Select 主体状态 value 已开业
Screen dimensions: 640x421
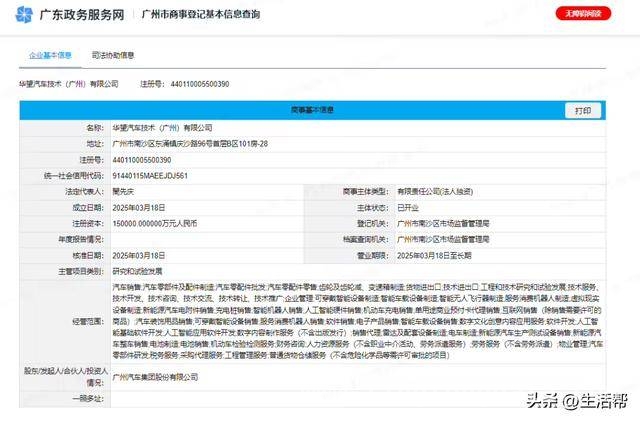pyautogui.click(x=408, y=207)
